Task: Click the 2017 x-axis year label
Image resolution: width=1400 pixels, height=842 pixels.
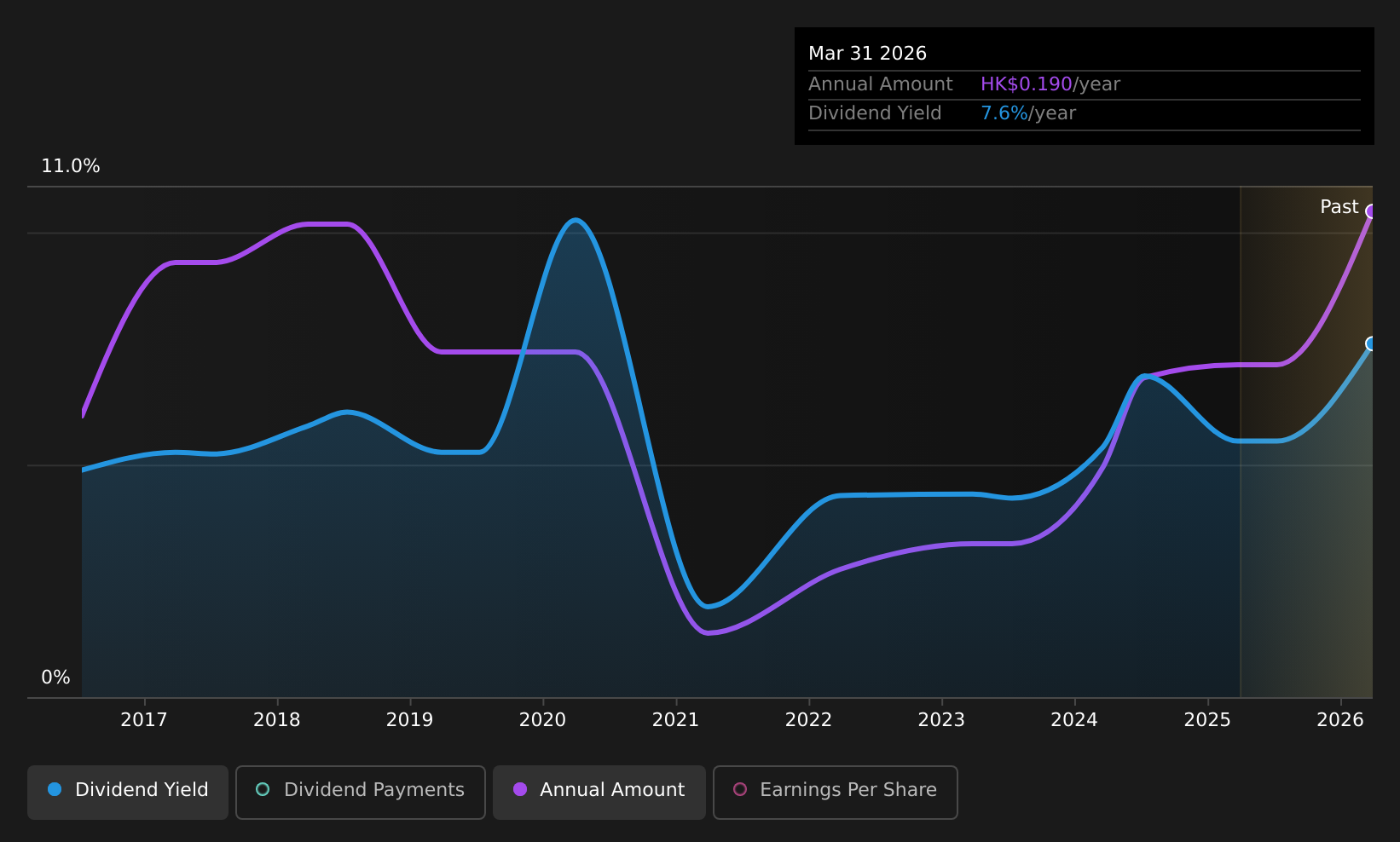Action: (144, 720)
